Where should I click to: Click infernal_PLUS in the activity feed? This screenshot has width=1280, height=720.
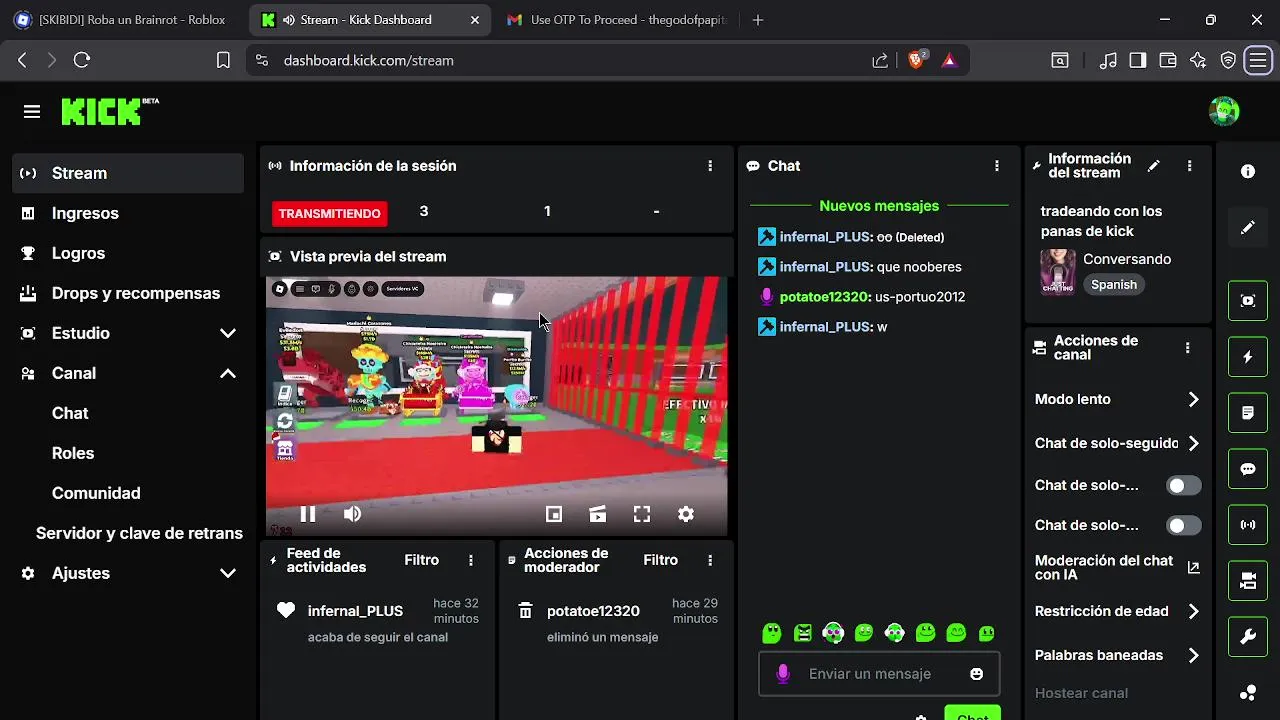355,611
